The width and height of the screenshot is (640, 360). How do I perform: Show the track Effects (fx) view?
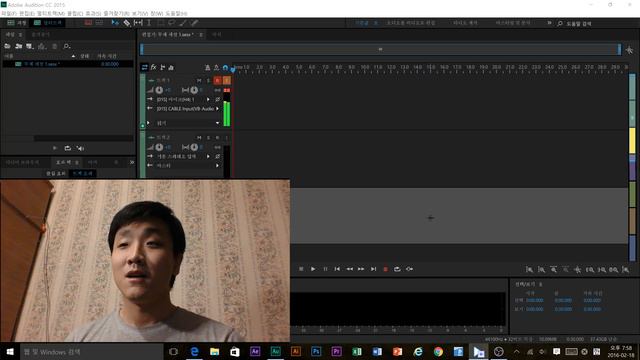coord(153,67)
